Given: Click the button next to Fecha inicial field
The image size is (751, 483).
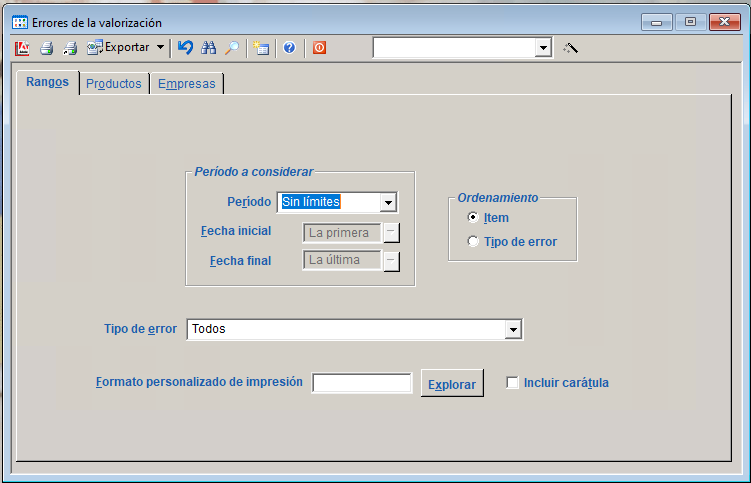Looking at the screenshot, I should click(392, 232).
